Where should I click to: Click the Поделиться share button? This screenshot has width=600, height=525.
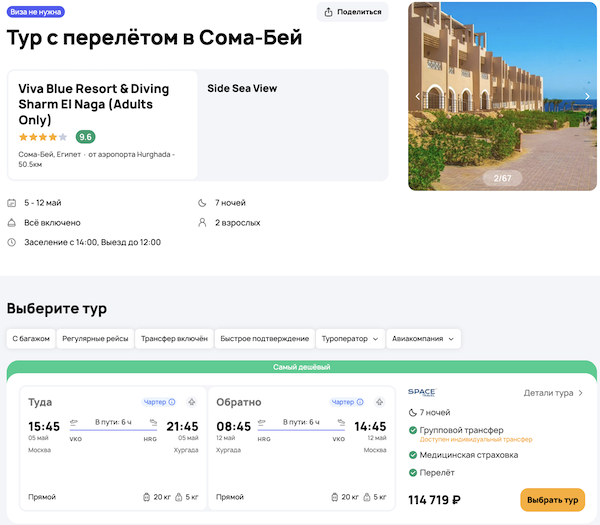pyautogui.click(x=354, y=12)
